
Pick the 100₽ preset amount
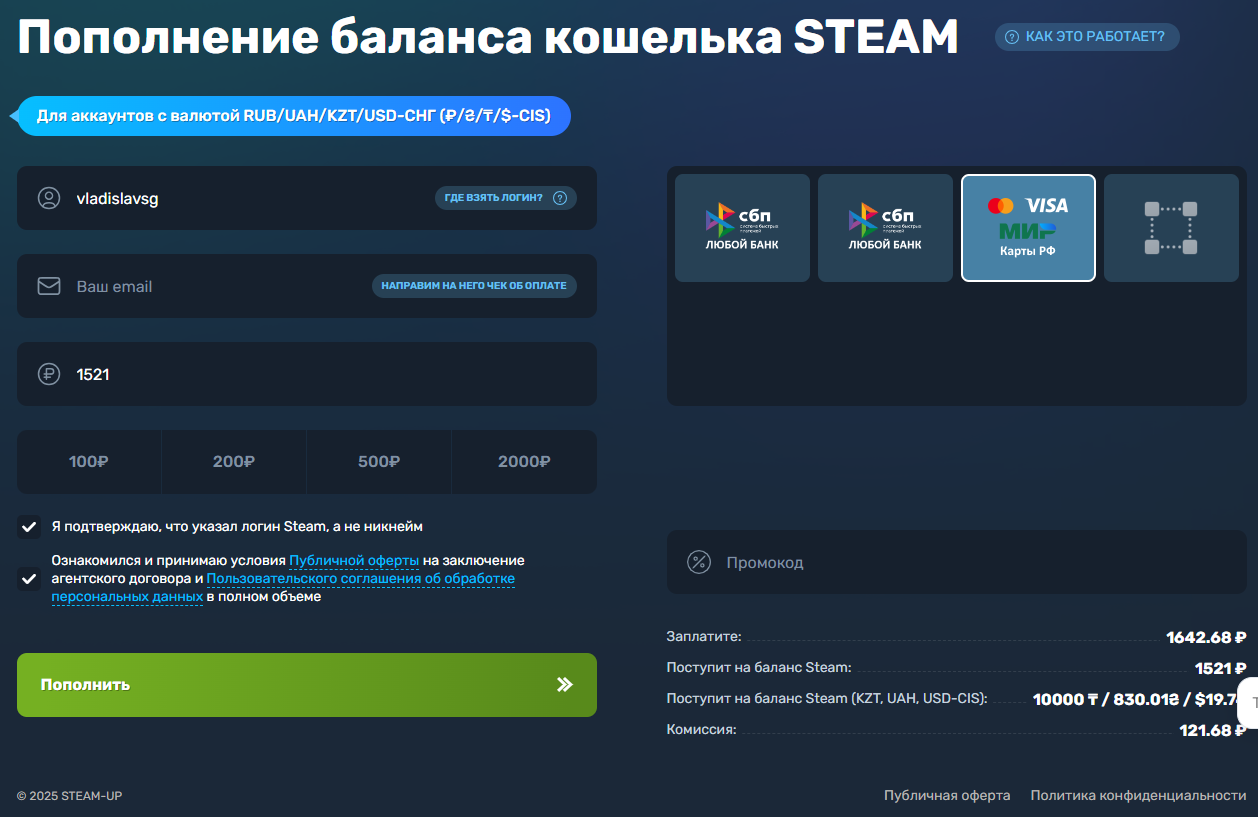(89, 462)
